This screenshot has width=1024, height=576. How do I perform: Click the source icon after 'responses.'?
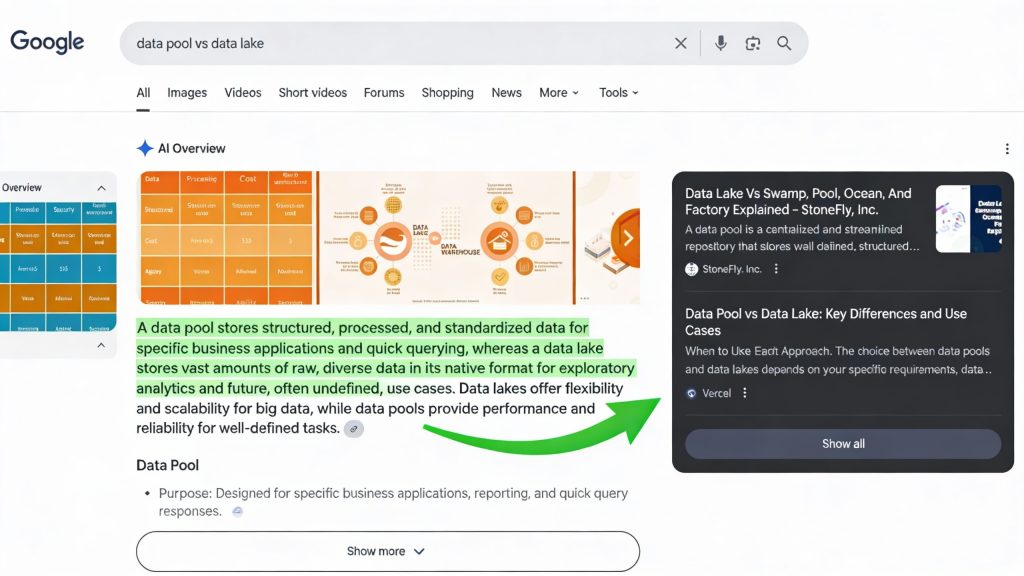pyautogui.click(x=238, y=511)
